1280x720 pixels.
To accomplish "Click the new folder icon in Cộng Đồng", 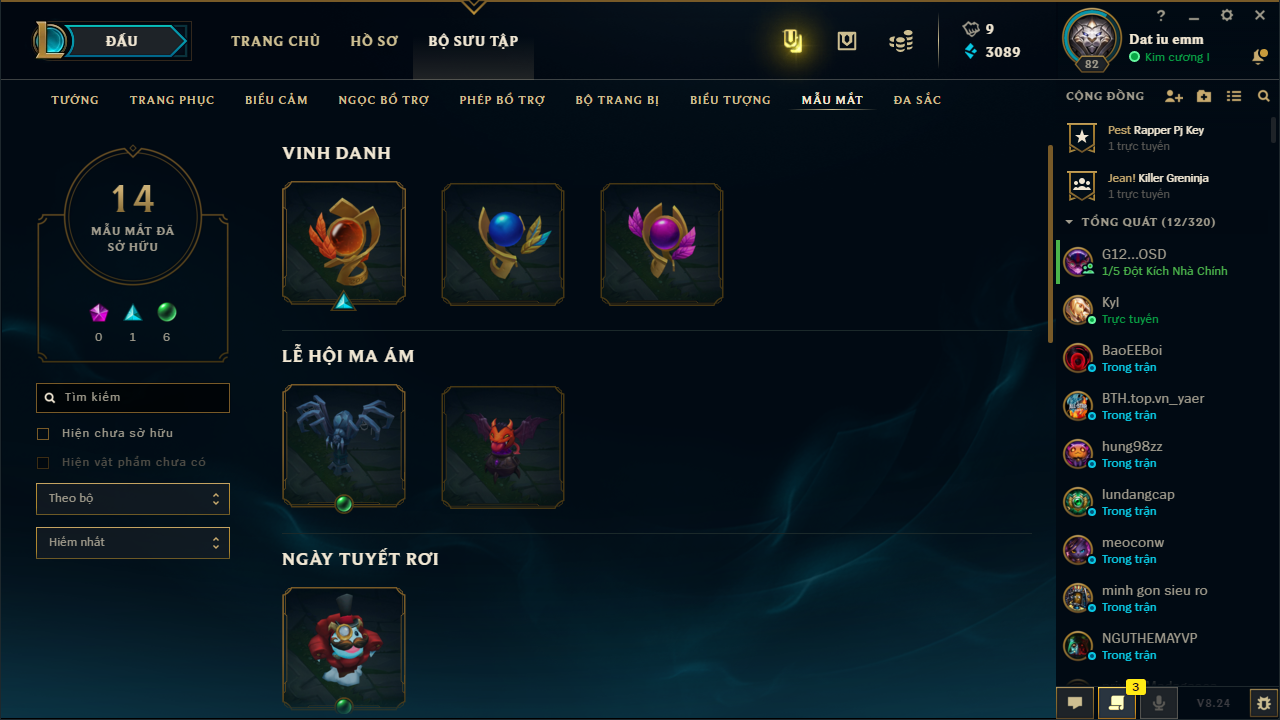I will (1204, 97).
